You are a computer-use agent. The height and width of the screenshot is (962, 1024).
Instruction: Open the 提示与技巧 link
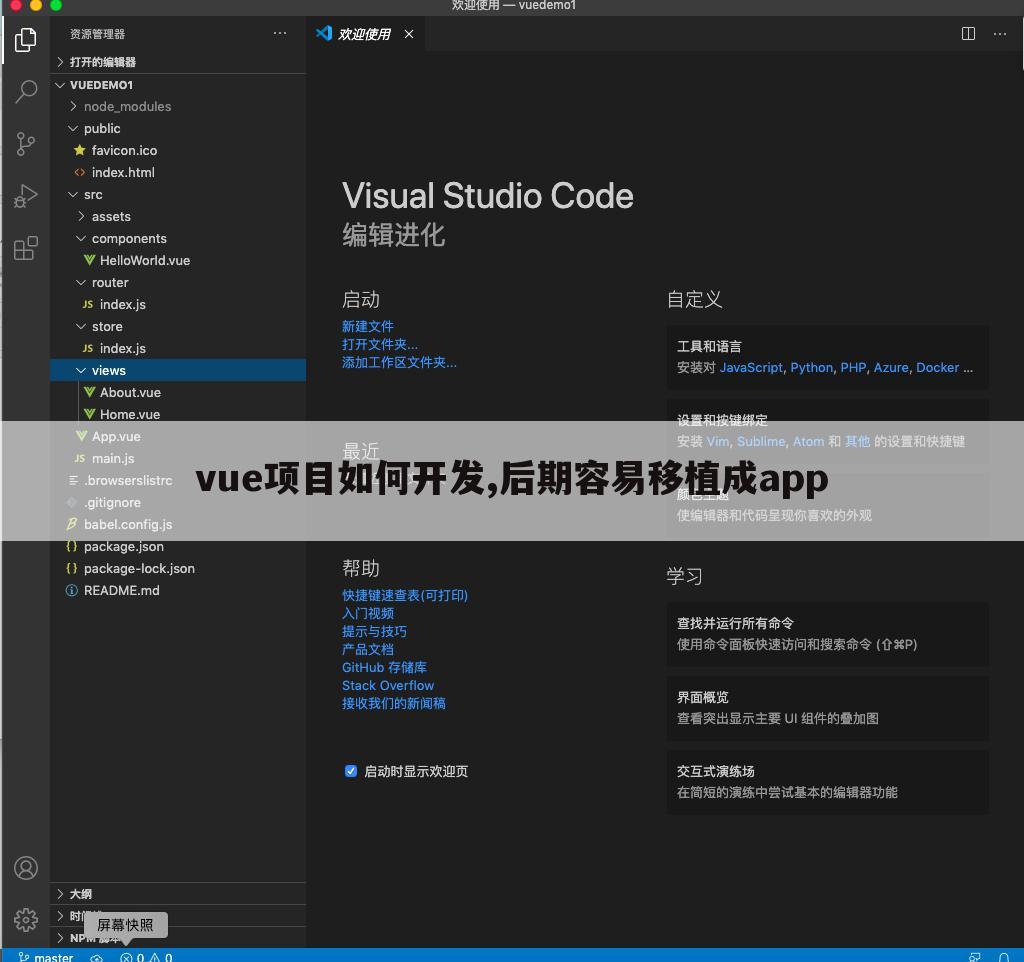click(374, 632)
